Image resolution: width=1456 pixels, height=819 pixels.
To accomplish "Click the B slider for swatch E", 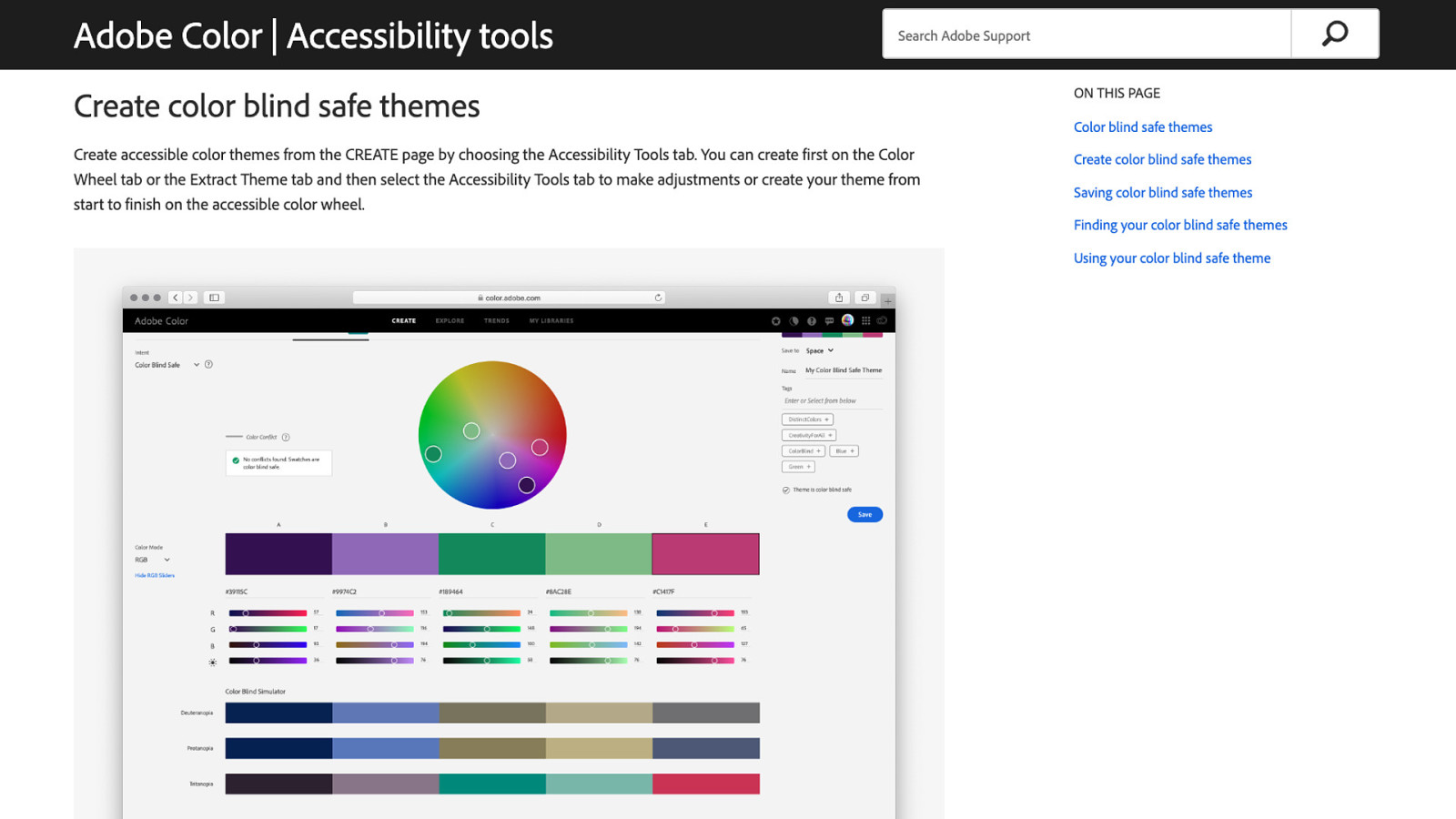I will tap(695, 644).
